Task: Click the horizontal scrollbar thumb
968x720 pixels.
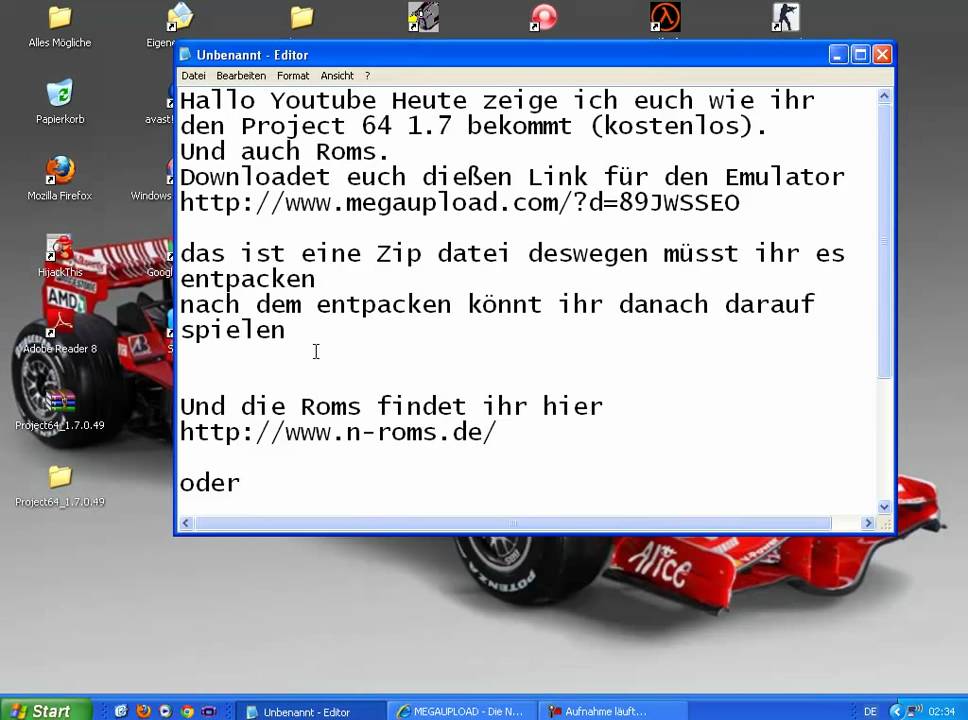Action: tap(513, 523)
